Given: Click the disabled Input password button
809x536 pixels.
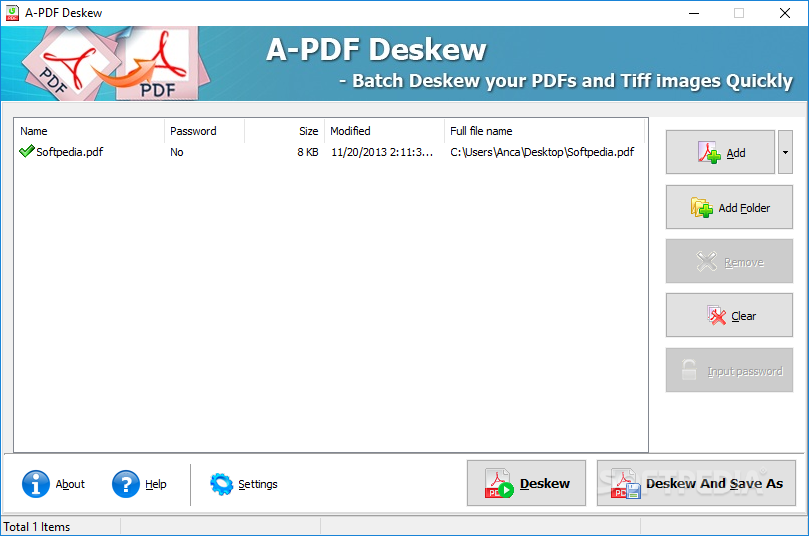Looking at the screenshot, I should pyautogui.click(x=729, y=370).
